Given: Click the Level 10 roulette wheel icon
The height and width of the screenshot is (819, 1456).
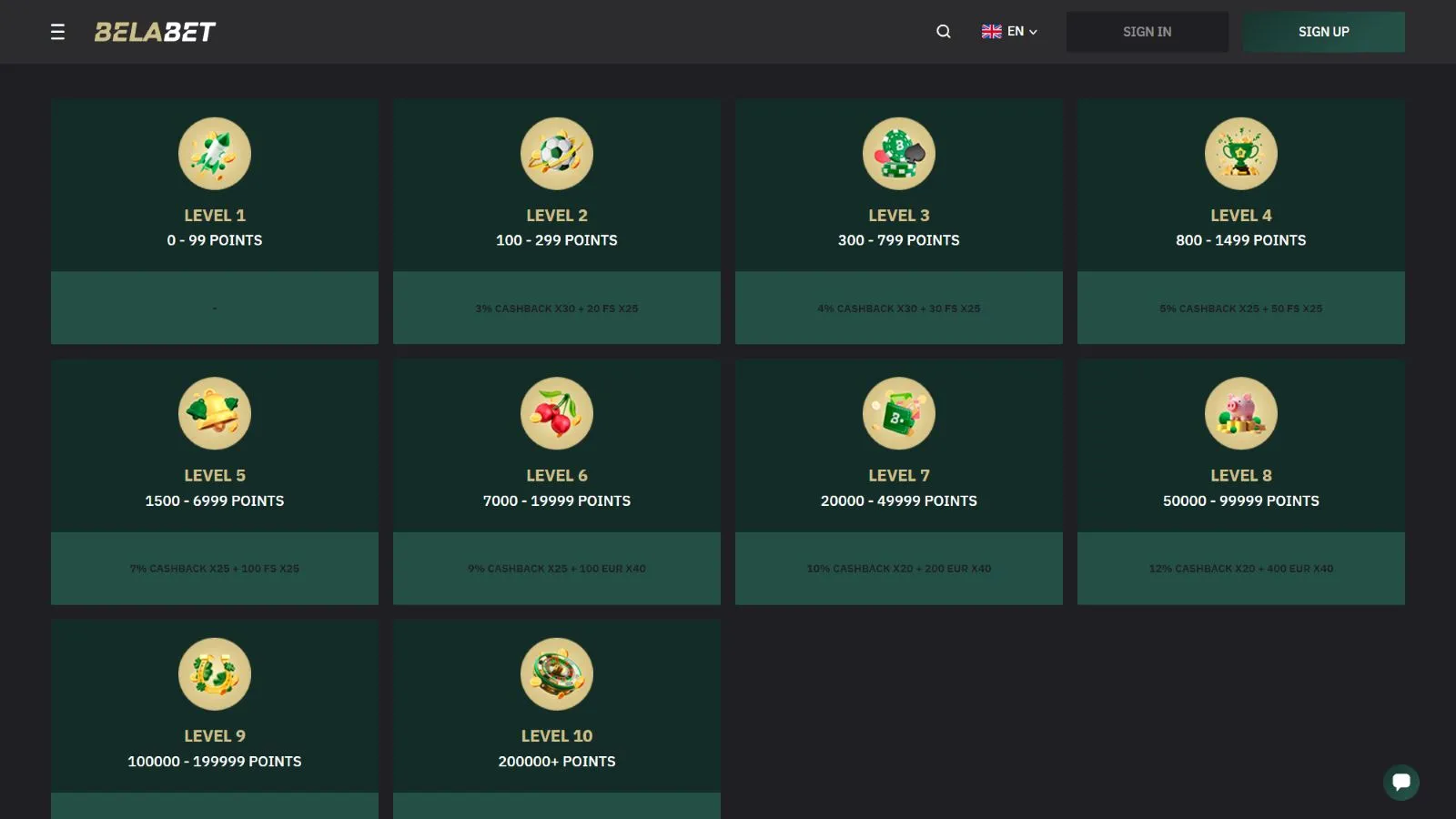Looking at the screenshot, I should [557, 674].
